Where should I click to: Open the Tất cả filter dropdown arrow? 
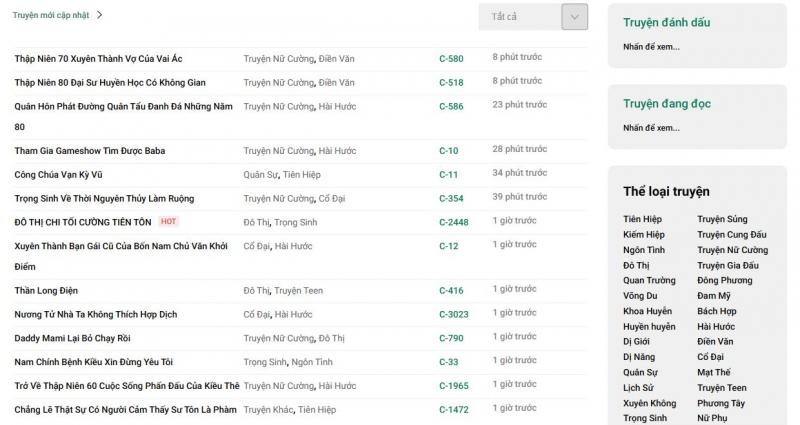(574, 17)
